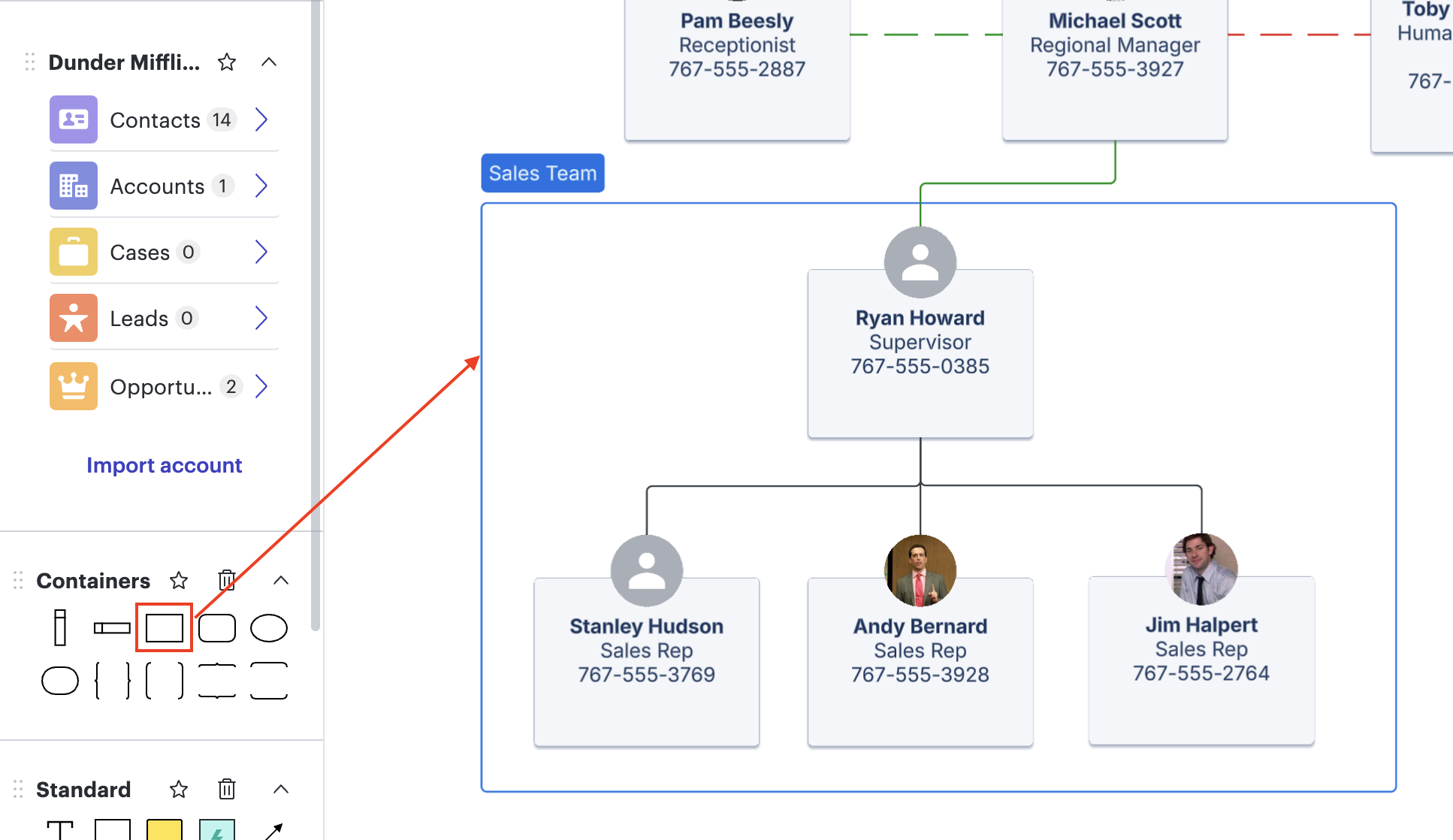Click the yellow Cases briefcase icon
The height and width of the screenshot is (840, 1453).
click(x=74, y=252)
